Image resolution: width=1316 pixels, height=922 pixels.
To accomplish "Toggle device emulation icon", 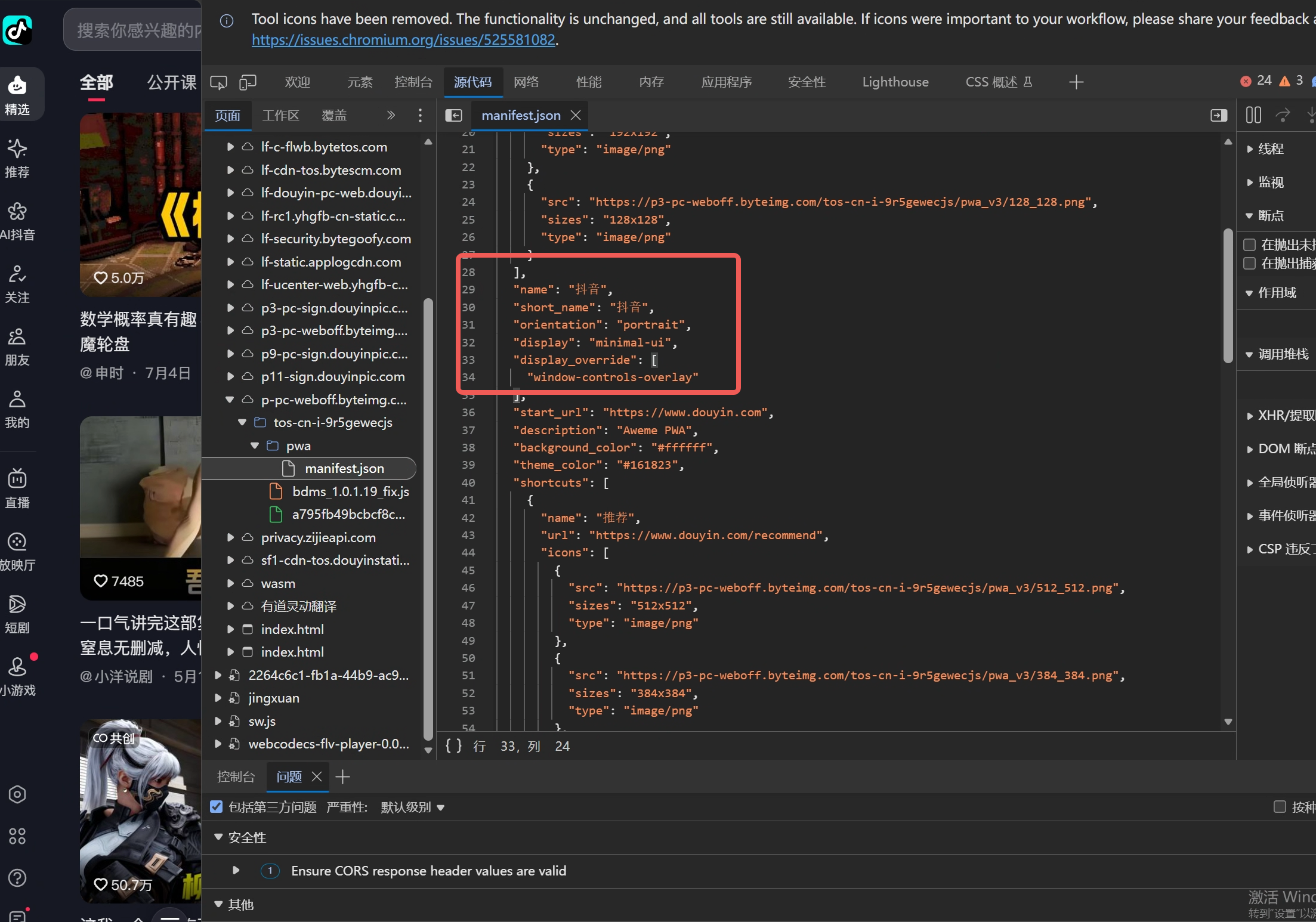I will coord(248,82).
